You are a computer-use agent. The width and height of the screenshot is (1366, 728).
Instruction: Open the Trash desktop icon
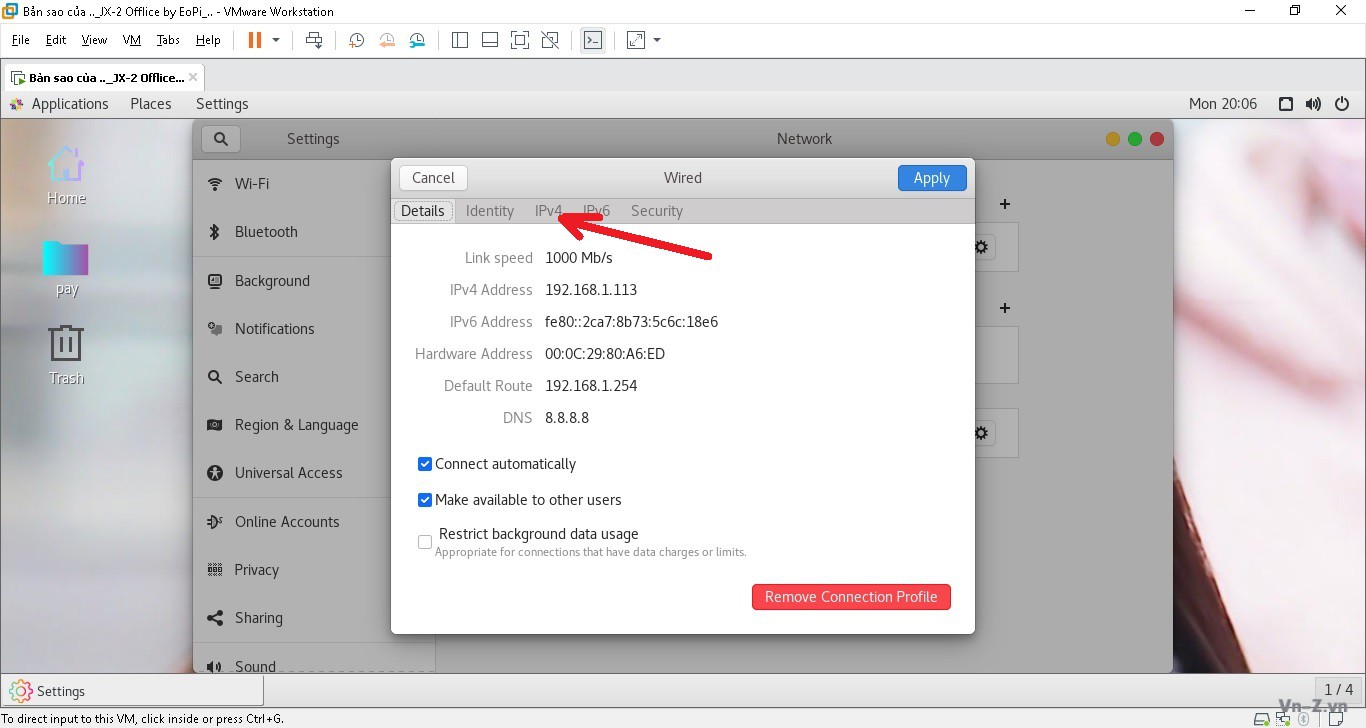coord(66,355)
